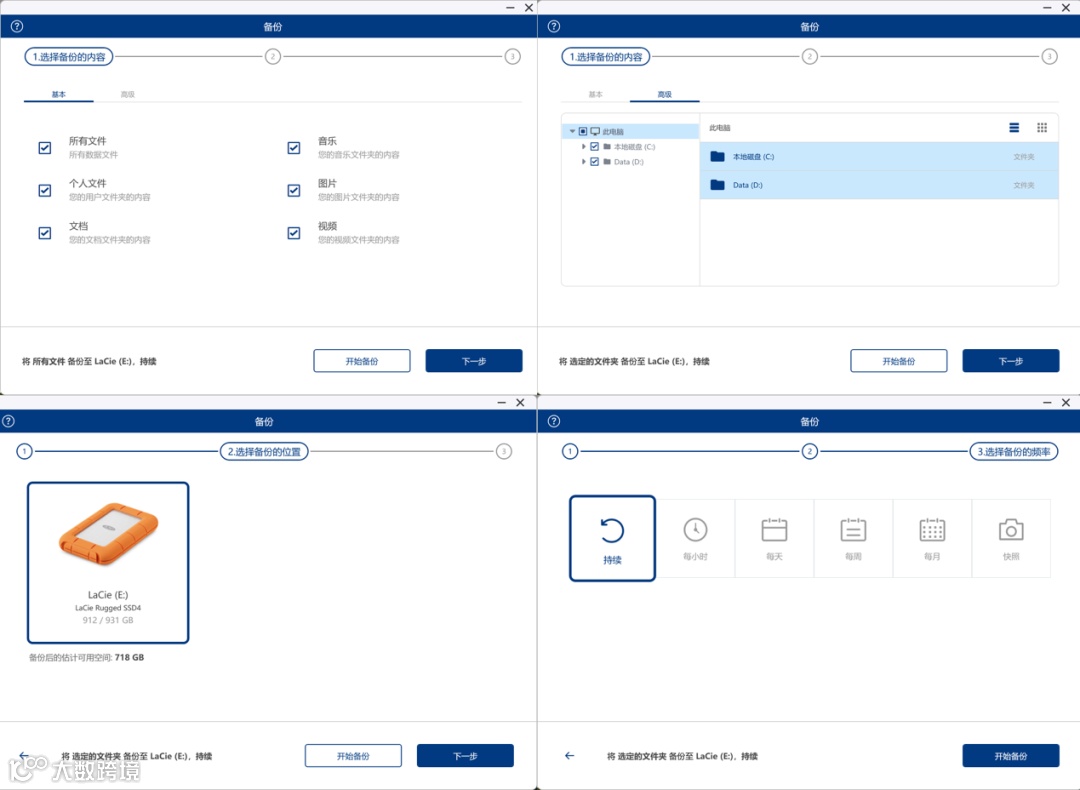Click 3.选择备份的频率 step pill
The image size is (1080, 790).
[x=1014, y=451]
